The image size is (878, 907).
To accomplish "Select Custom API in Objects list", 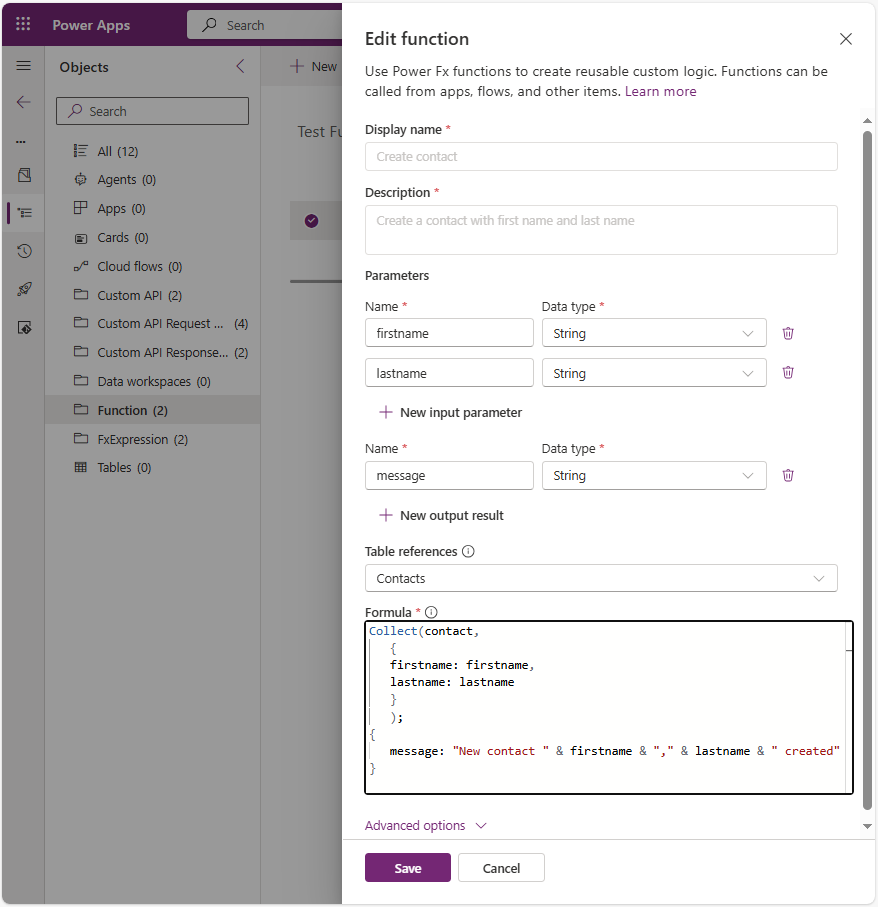I will point(139,295).
